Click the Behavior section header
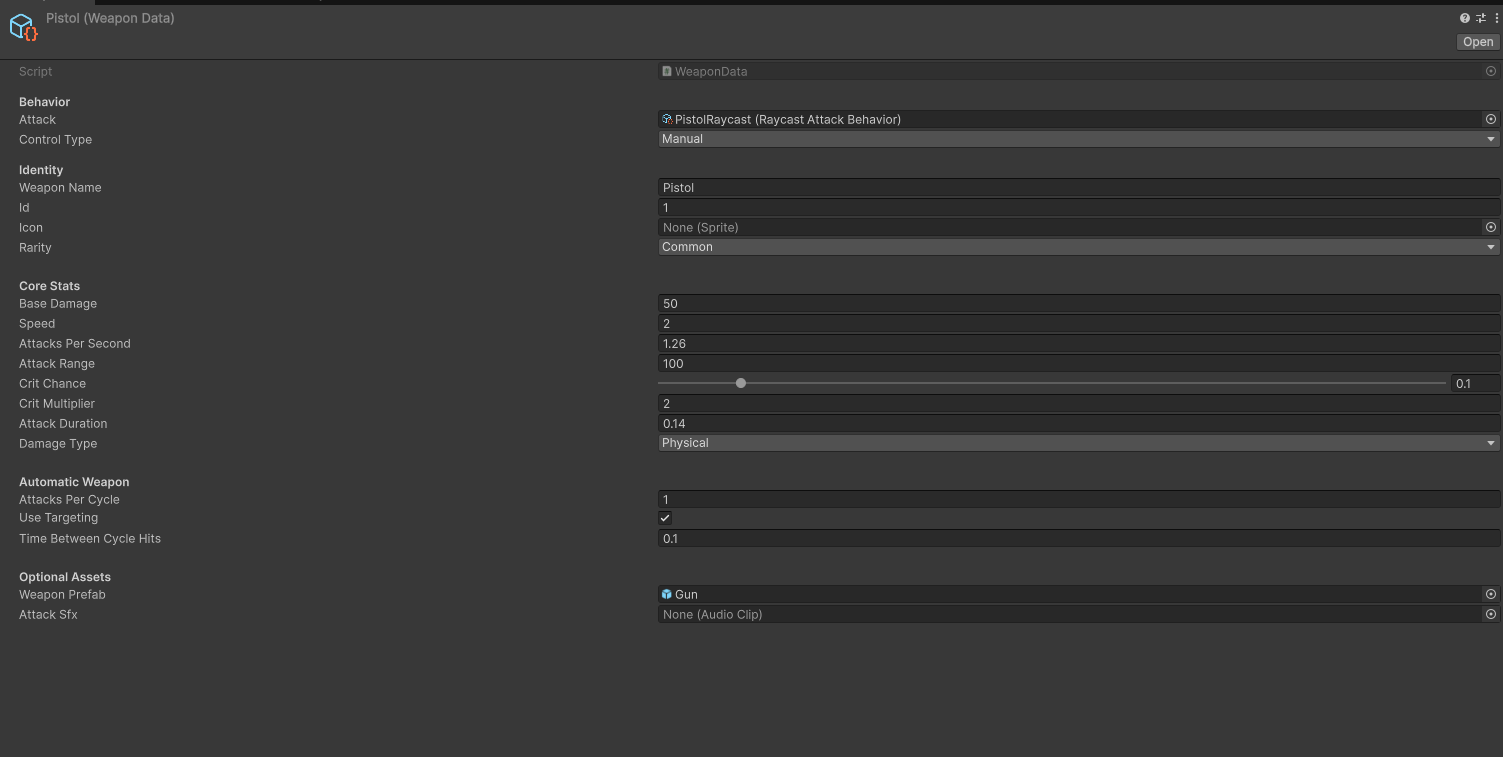The width and height of the screenshot is (1503, 757). pyautogui.click(x=44, y=101)
